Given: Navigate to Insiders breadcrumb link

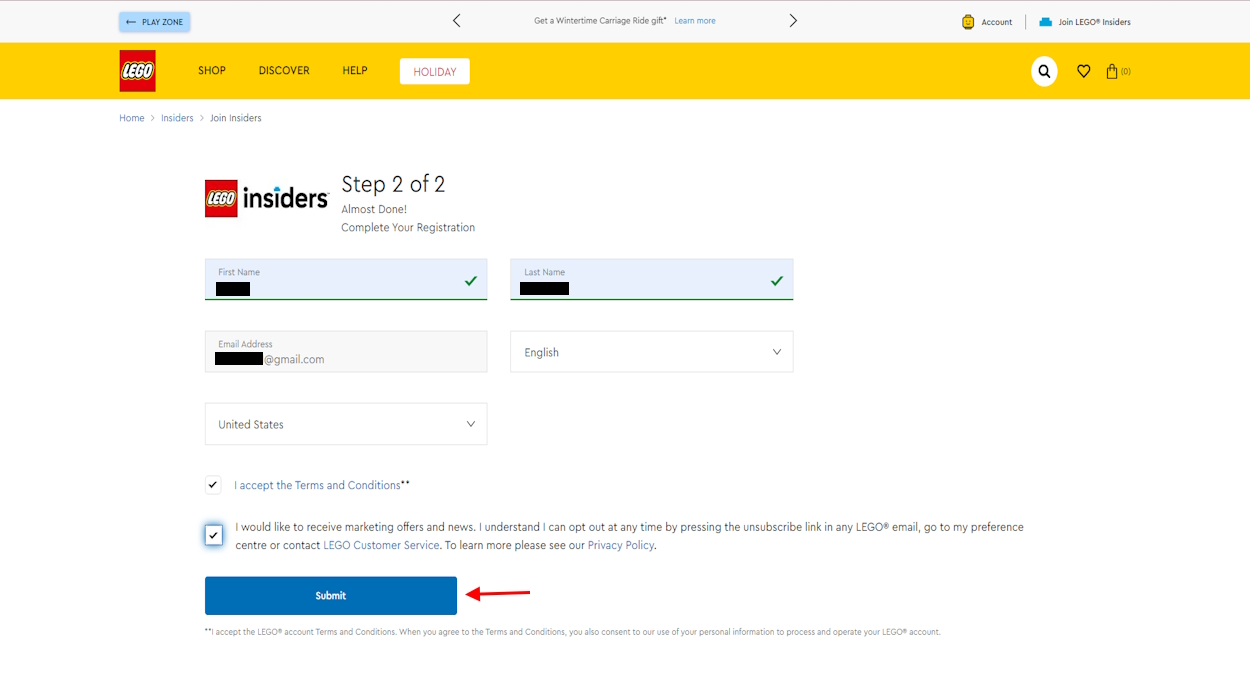Looking at the screenshot, I should pos(177,118).
